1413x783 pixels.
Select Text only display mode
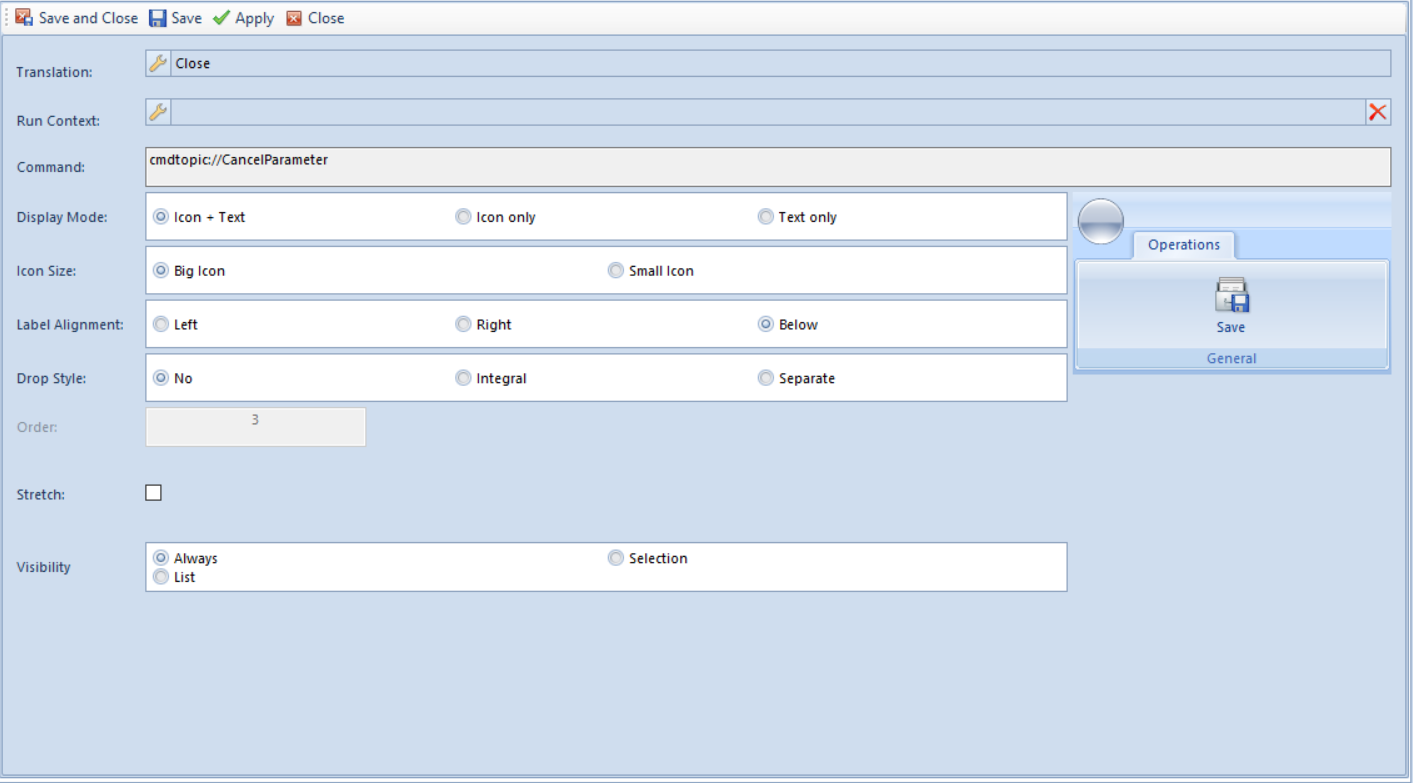tap(766, 217)
